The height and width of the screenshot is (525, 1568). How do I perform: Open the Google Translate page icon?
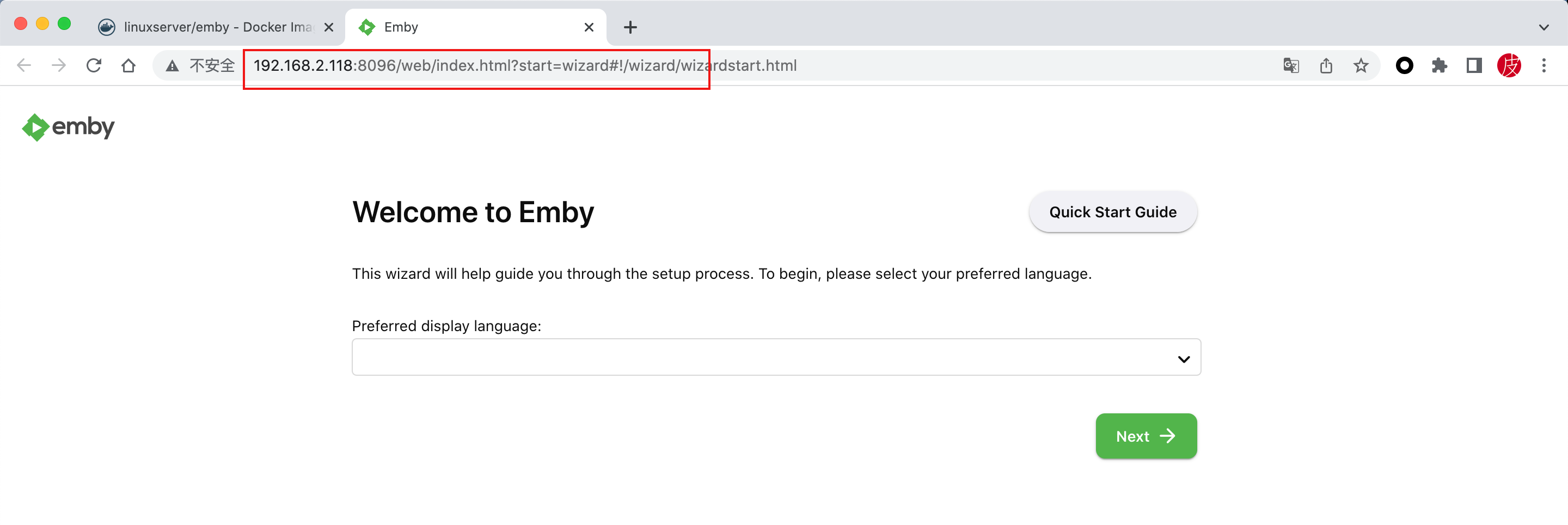tap(1290, 65)
